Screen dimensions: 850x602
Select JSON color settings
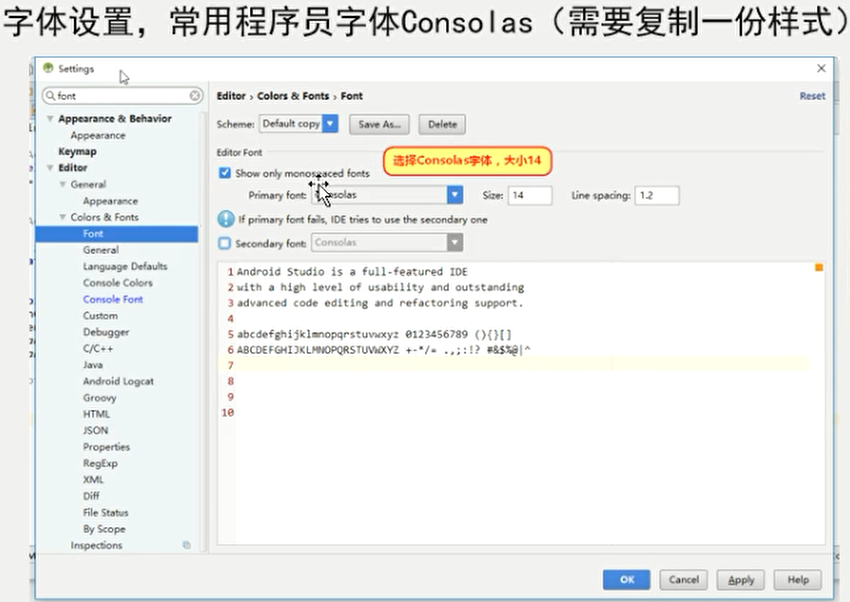(x=95, y=430)
